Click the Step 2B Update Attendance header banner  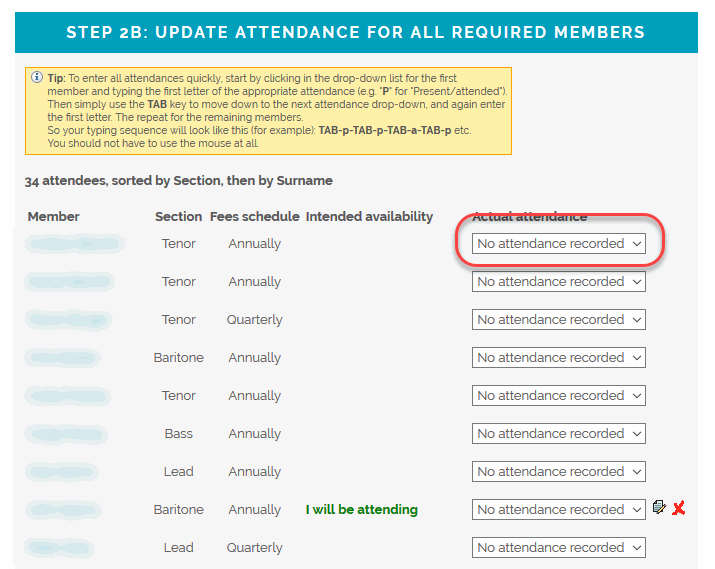(356, 32)
